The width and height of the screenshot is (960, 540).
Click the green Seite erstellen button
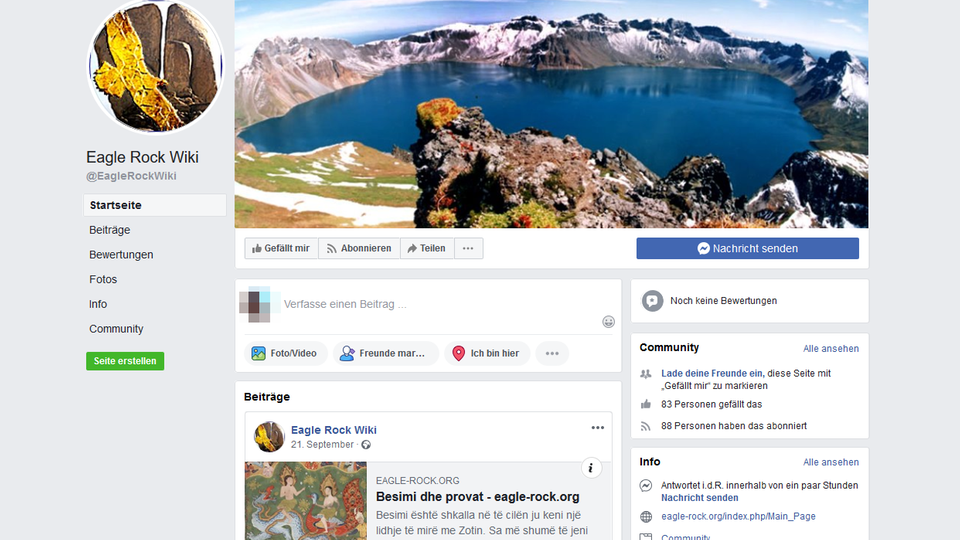pyautogui.click(x=125, y=361)
